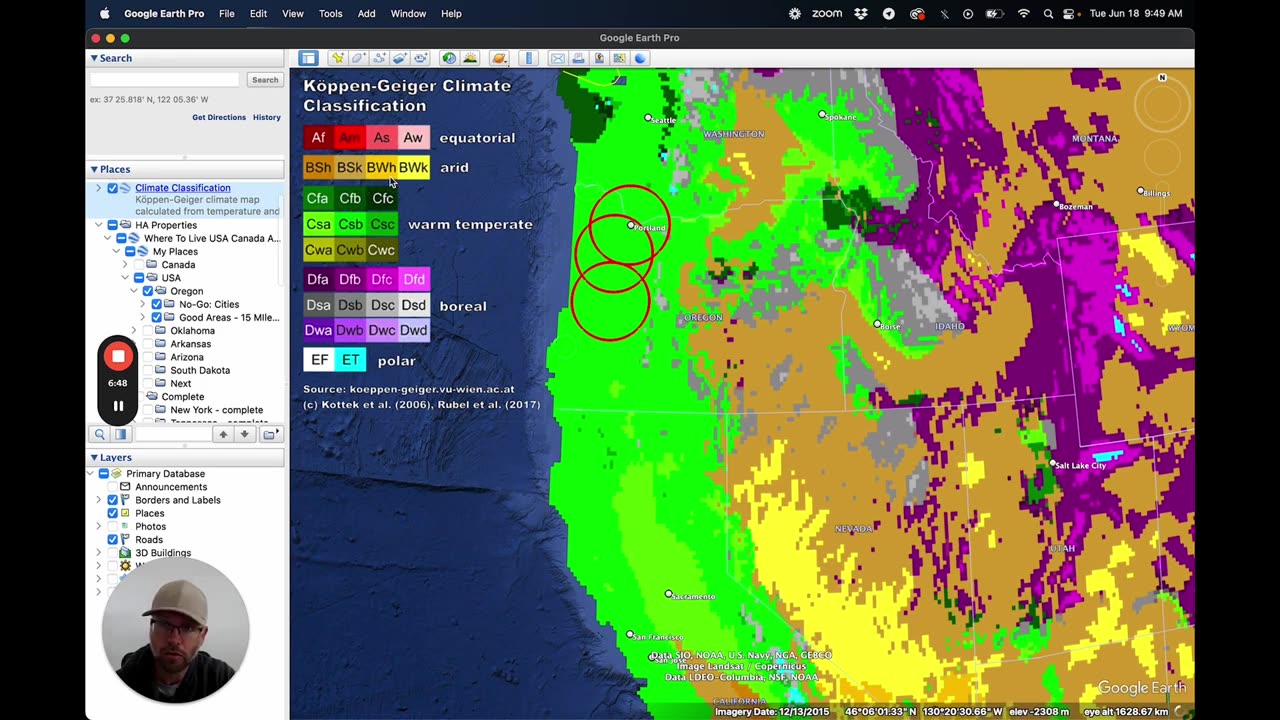Viewport: 1280px width, 720px height.
Task: Expand the Canada folder
Action: point(125,265)
